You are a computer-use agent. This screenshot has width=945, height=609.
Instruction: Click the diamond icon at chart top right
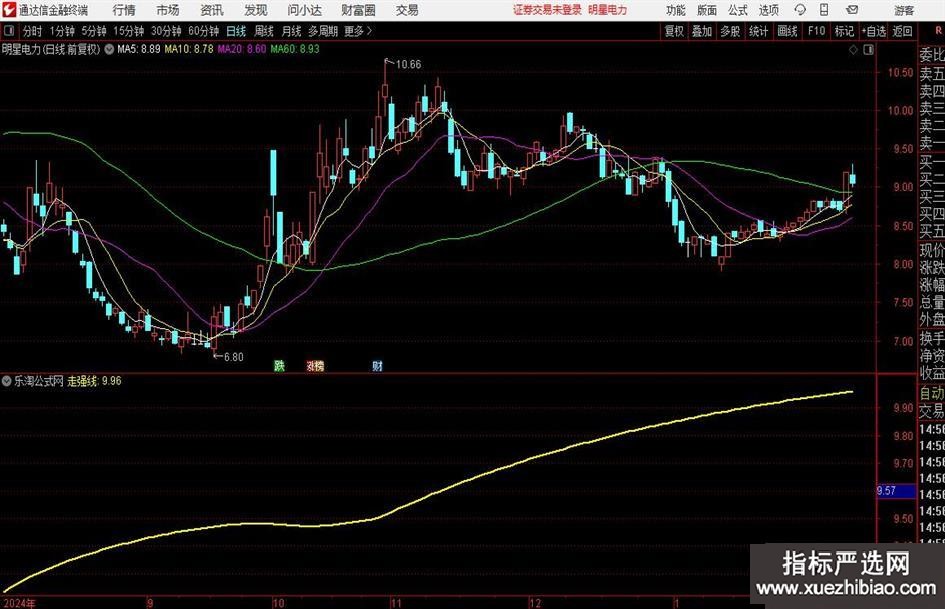point(853,50)
